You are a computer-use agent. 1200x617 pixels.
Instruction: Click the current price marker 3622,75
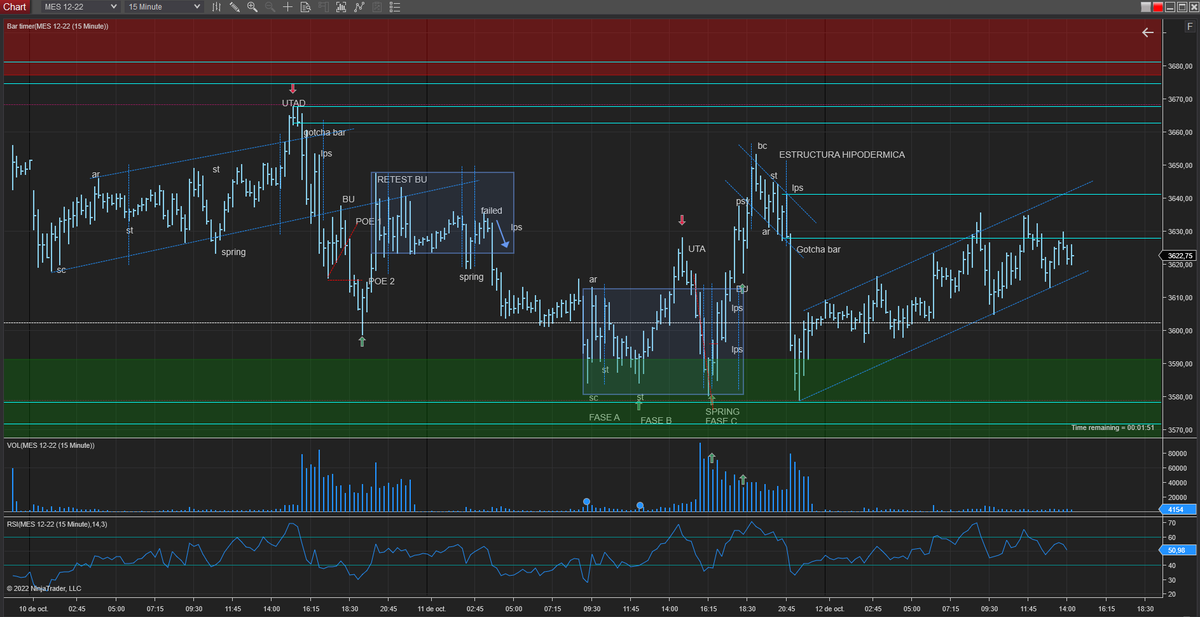1180,256
